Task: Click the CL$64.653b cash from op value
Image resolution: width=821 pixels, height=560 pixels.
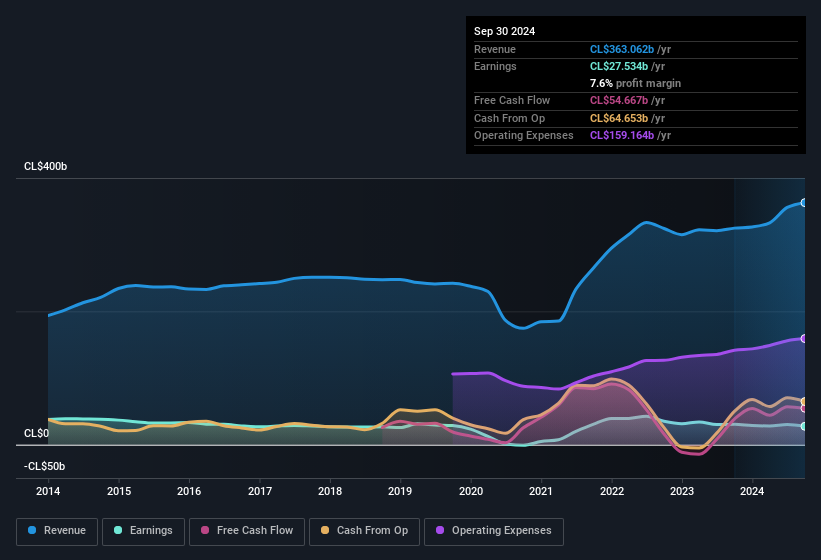Action: click(619, 118)
